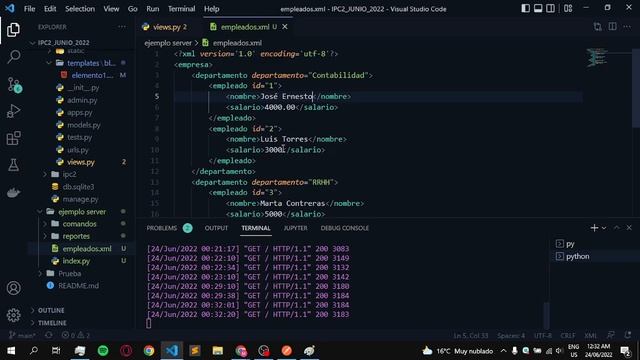This screenshot has width=640, height=360.
Task: Open terminal launch profile dropdown
Action: 604,228
